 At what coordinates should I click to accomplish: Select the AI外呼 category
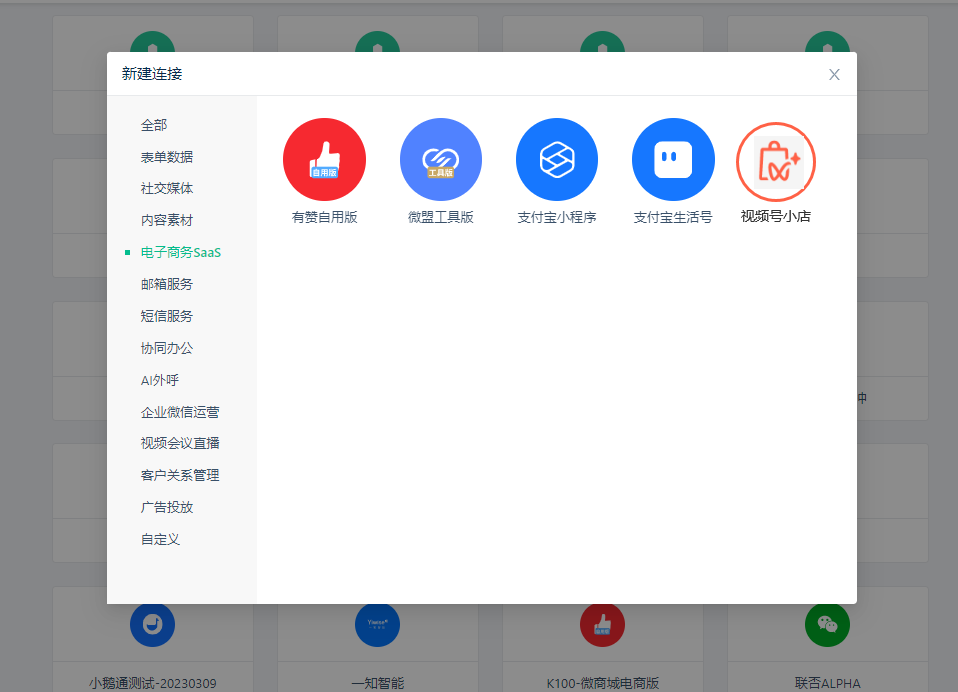point(160,380)
